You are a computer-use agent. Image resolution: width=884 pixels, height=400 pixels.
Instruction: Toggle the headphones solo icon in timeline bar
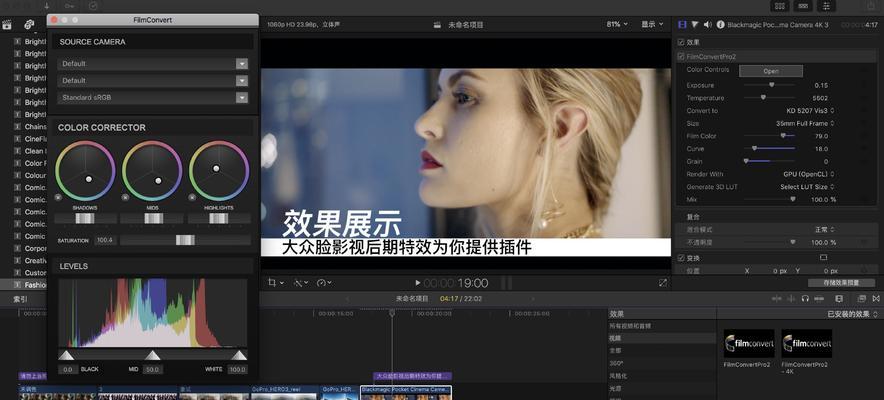[805, 299]
